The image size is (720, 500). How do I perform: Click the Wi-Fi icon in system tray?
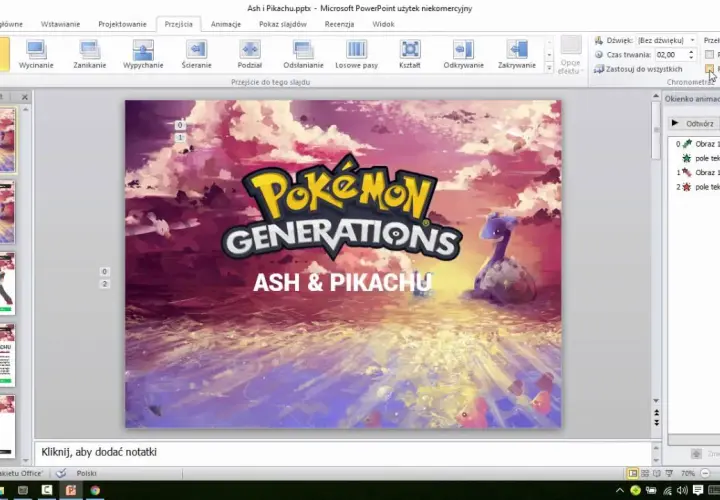667,490
